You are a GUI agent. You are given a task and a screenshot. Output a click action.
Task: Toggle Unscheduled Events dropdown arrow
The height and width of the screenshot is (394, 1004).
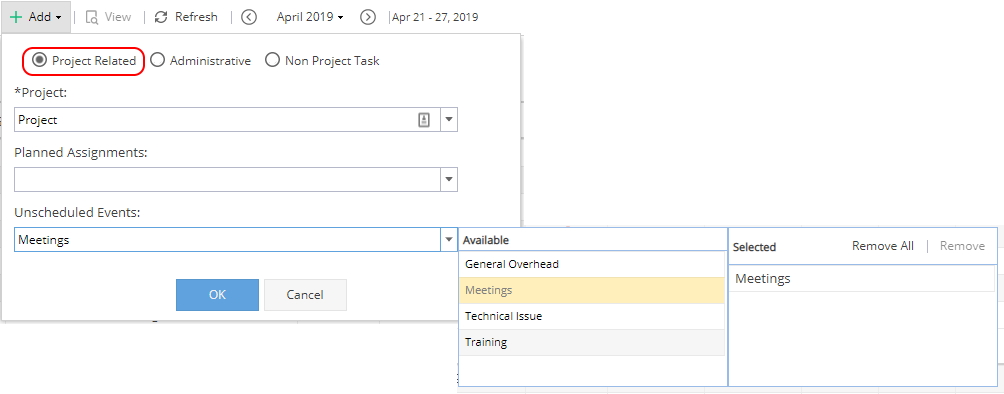[449, 240]
